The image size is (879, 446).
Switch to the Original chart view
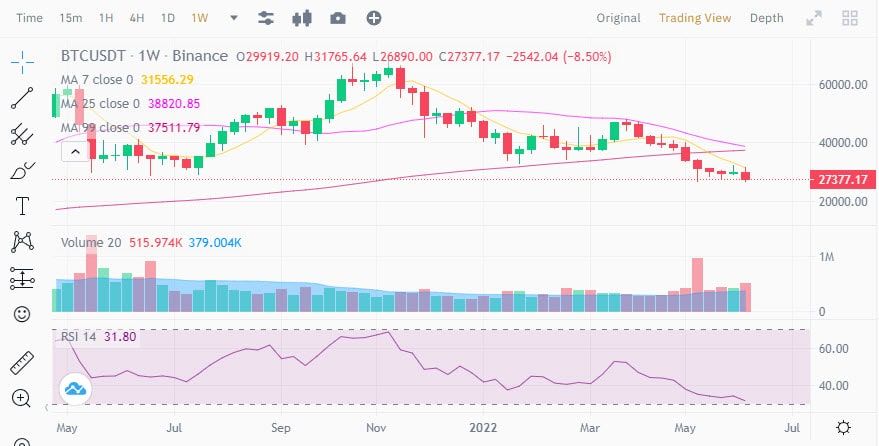(x=618, y=18)
